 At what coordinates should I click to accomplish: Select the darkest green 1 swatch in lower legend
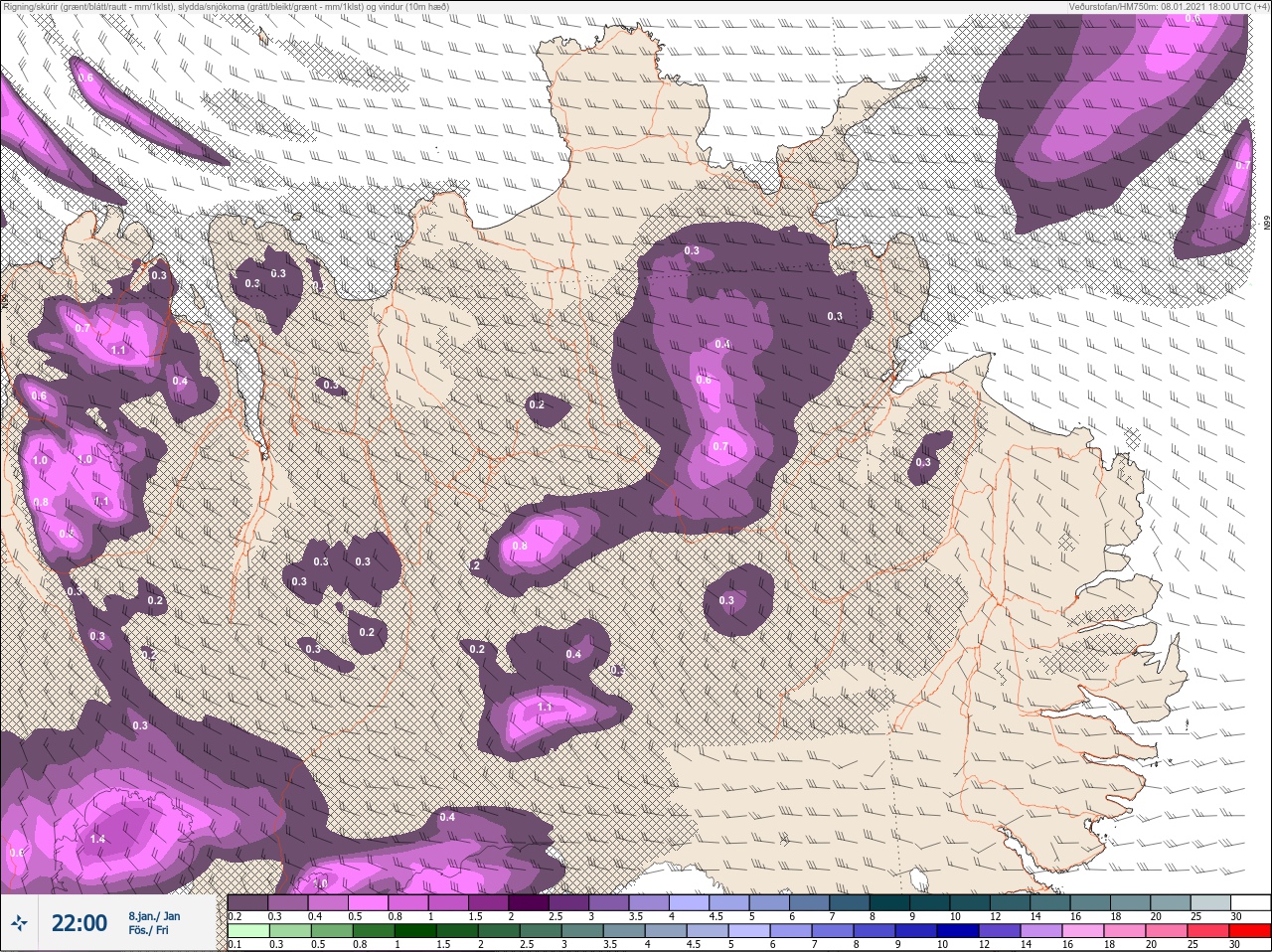click(x=415, y=930)
